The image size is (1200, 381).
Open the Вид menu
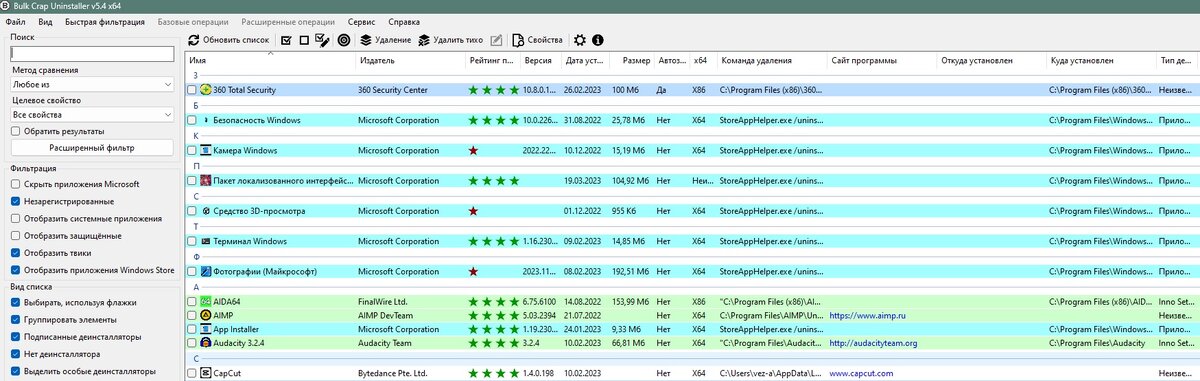45,21
